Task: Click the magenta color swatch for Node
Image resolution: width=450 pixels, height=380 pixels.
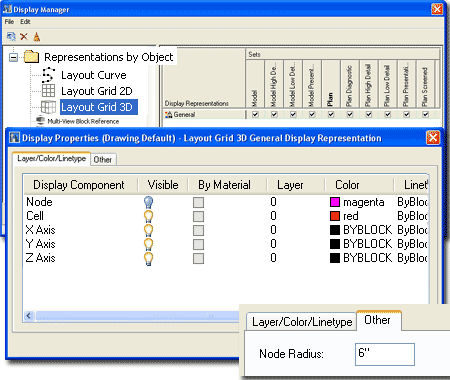Action: pos(335,202)
